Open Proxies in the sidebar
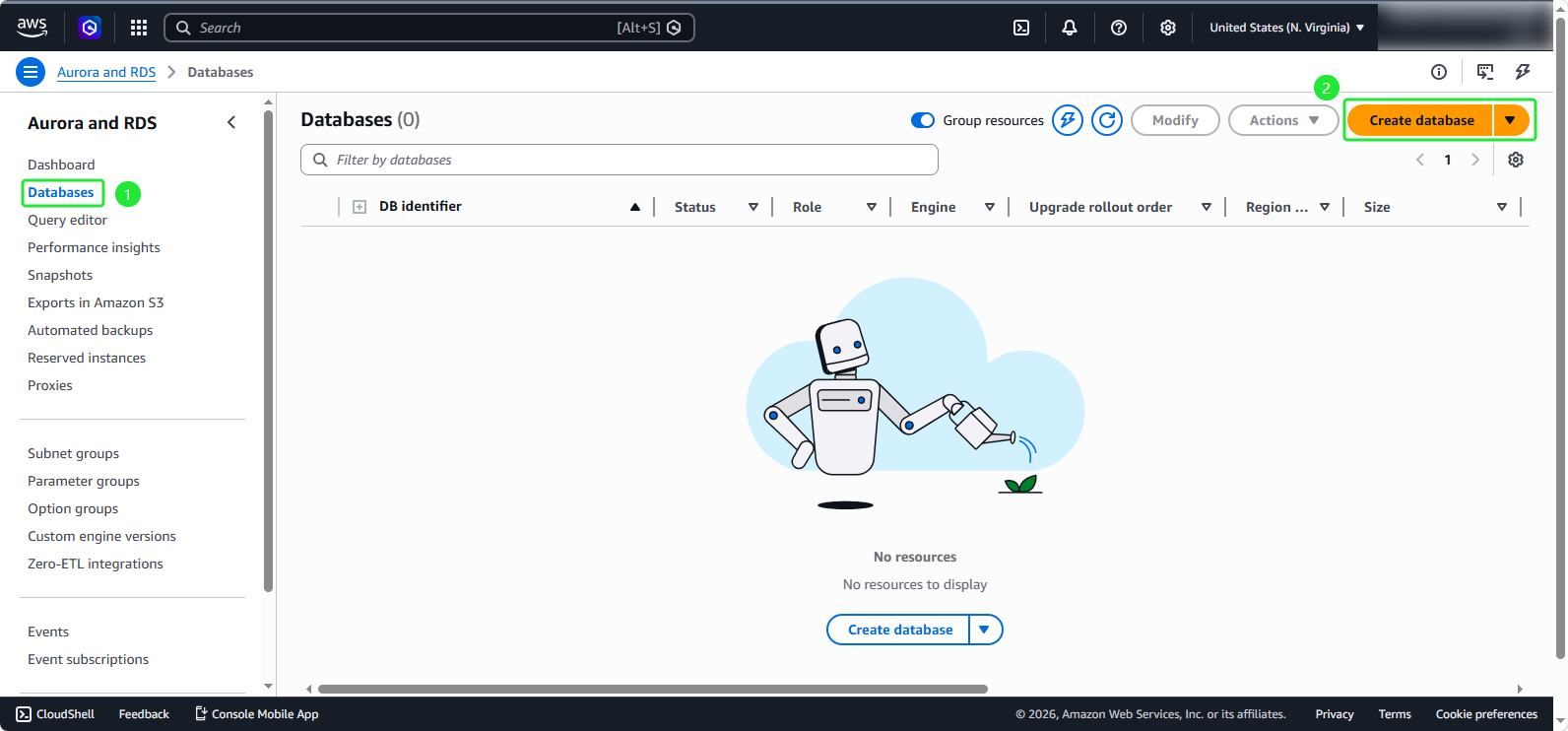 pyautogui.click(x=50, y=385)
